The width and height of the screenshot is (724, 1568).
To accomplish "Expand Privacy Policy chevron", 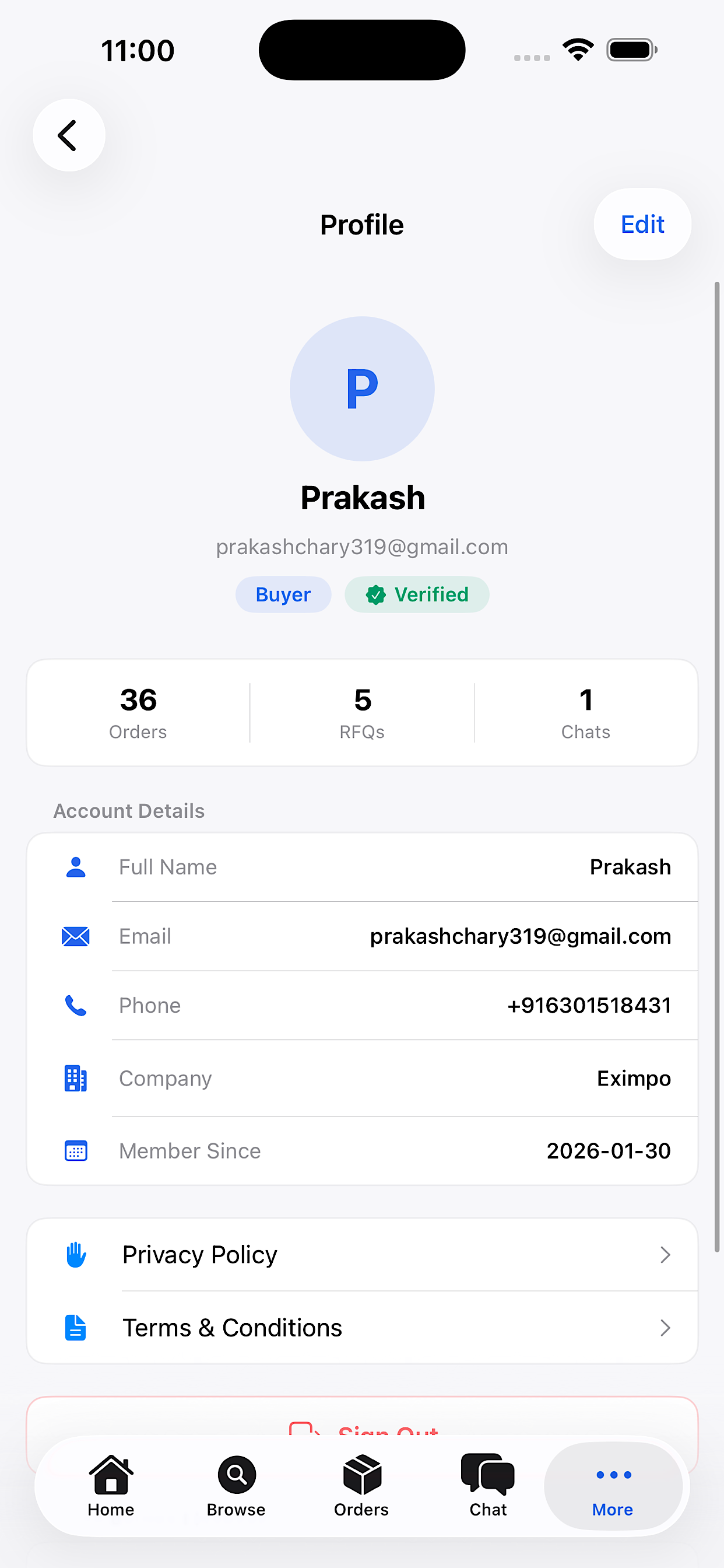I will (665, 1254).
